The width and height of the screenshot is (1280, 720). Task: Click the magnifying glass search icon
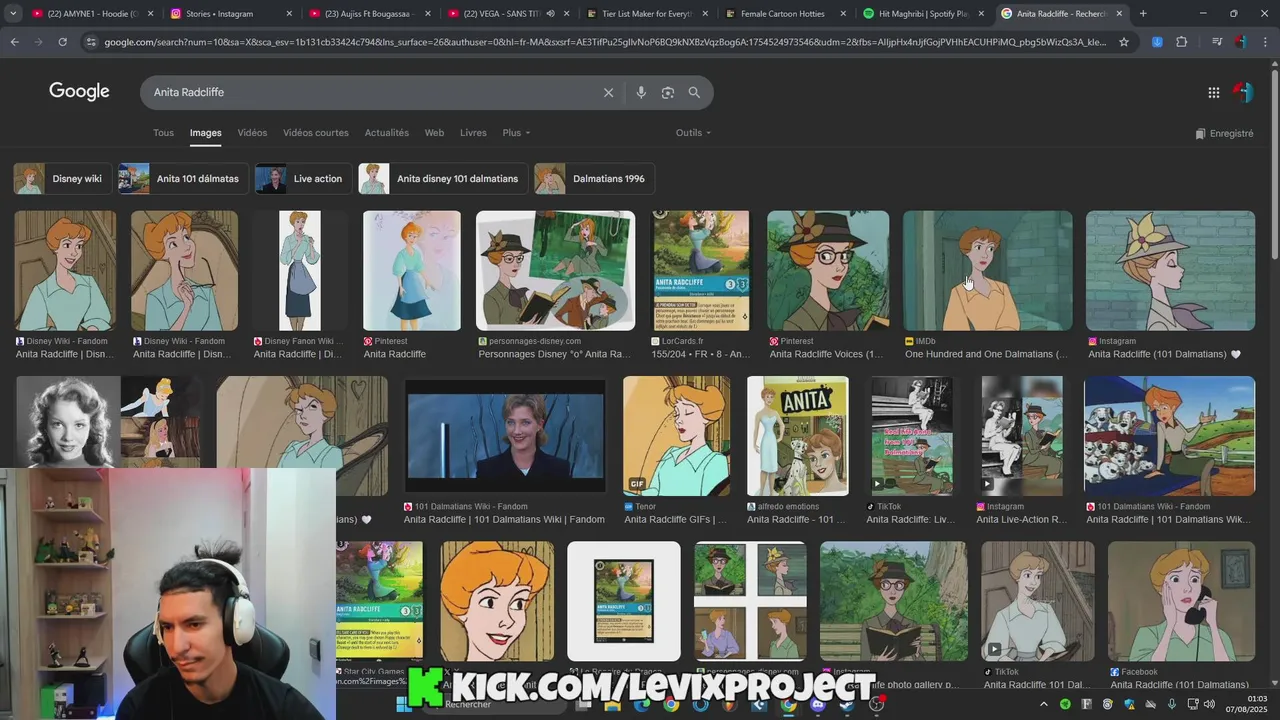(694, 92)
